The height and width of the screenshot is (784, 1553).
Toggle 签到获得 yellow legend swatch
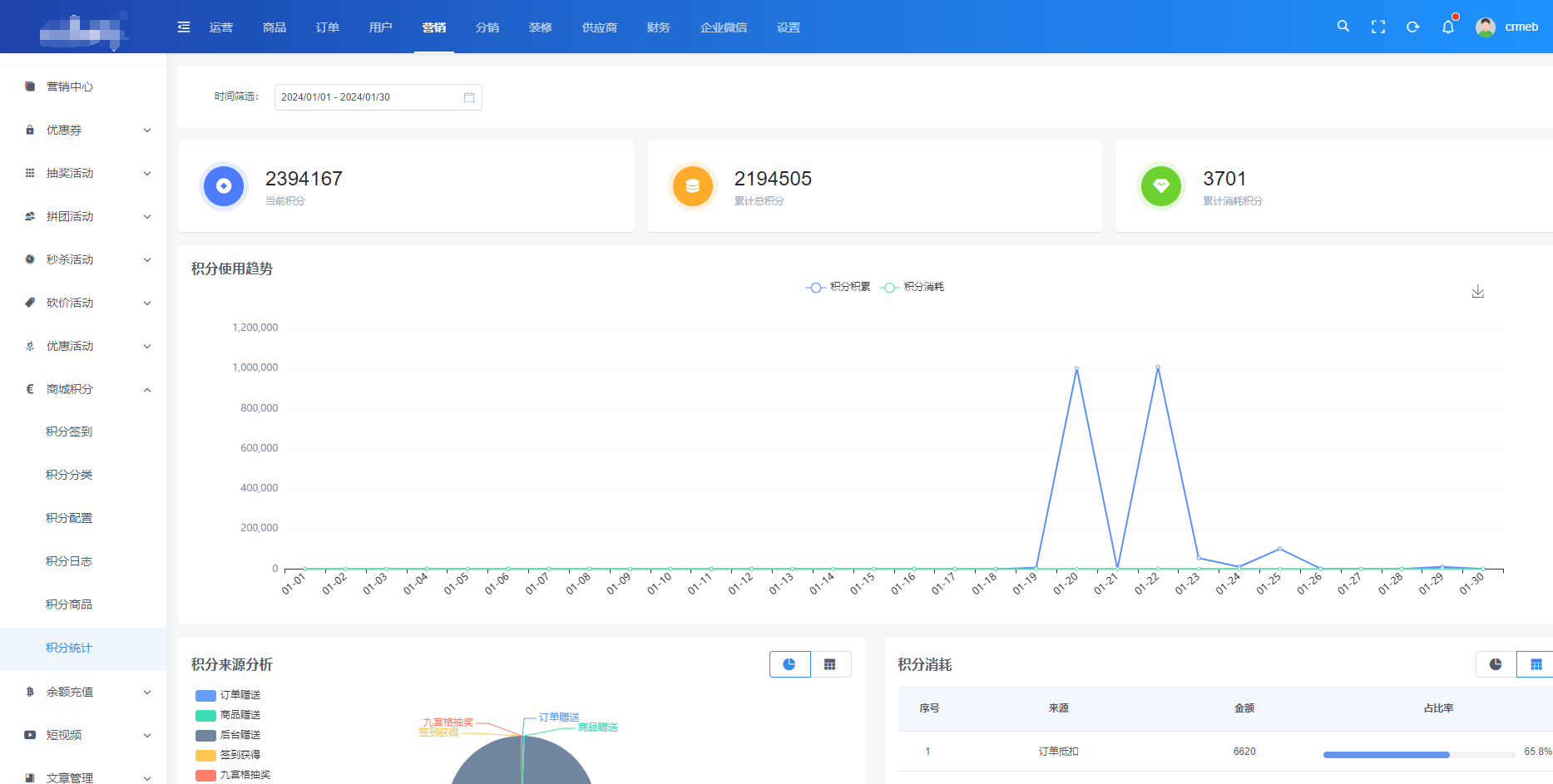[x=205, y=755]
